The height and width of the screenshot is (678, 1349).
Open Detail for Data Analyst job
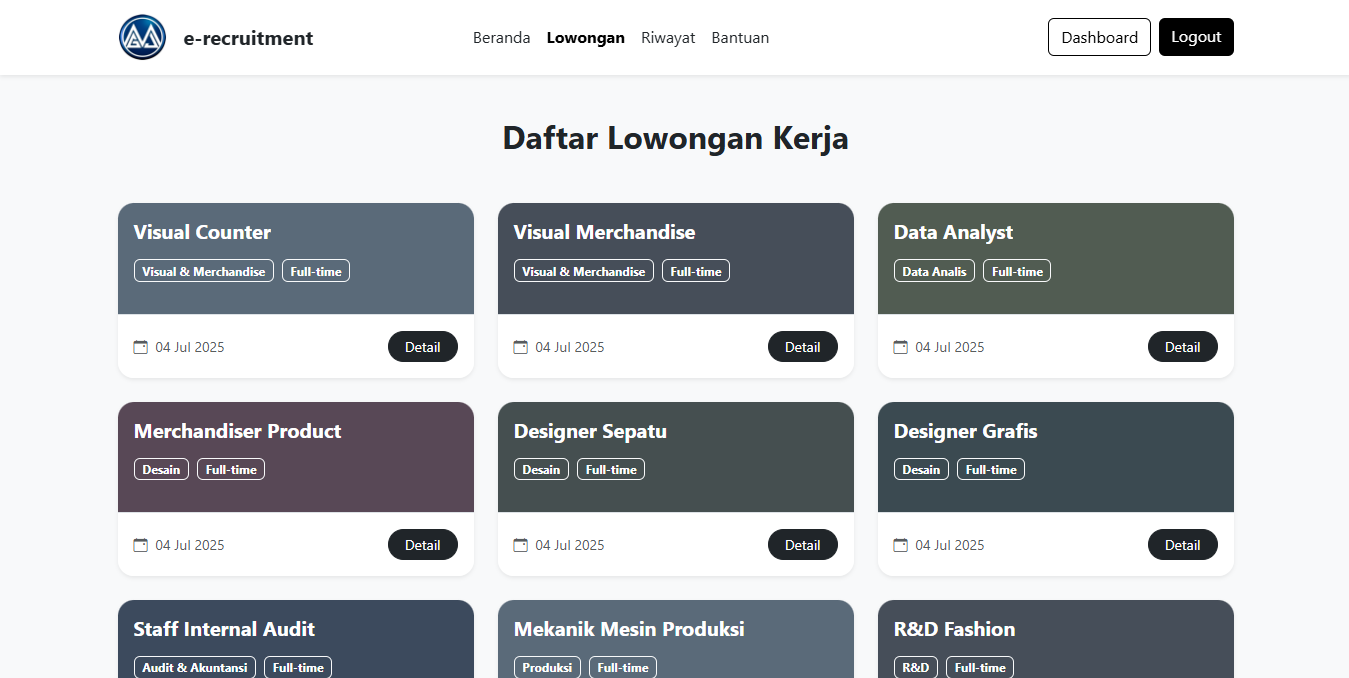1182,347
